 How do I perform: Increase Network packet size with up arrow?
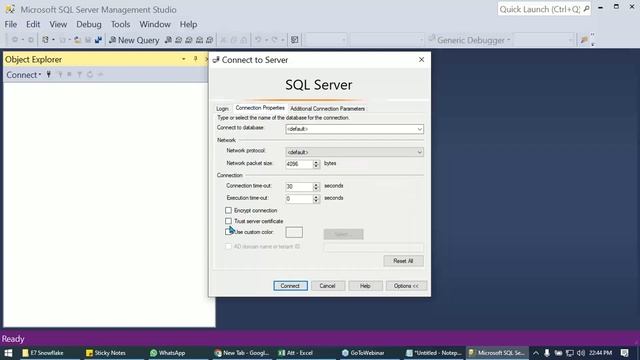(316, 162)
